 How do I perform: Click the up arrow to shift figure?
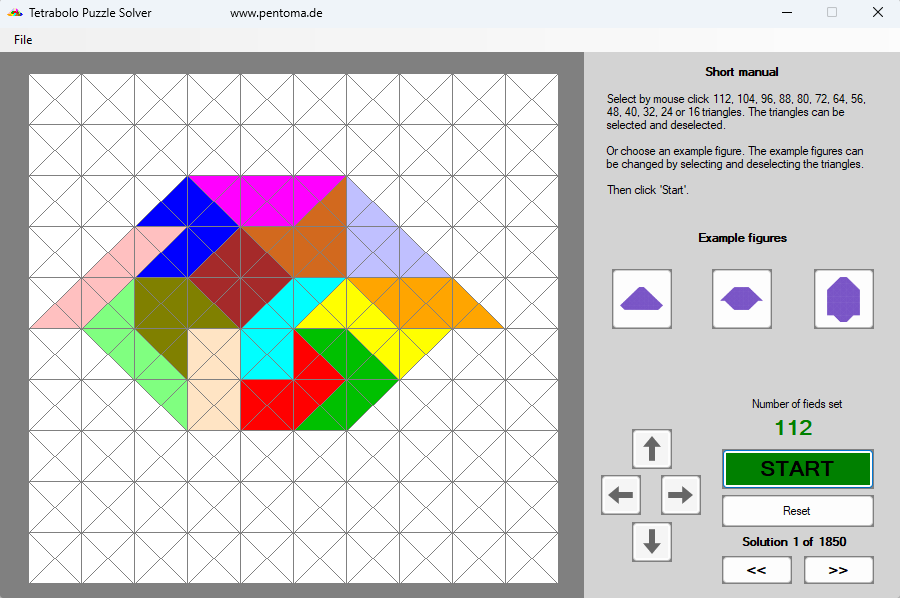pyautogui.click(x=651, y=448)
